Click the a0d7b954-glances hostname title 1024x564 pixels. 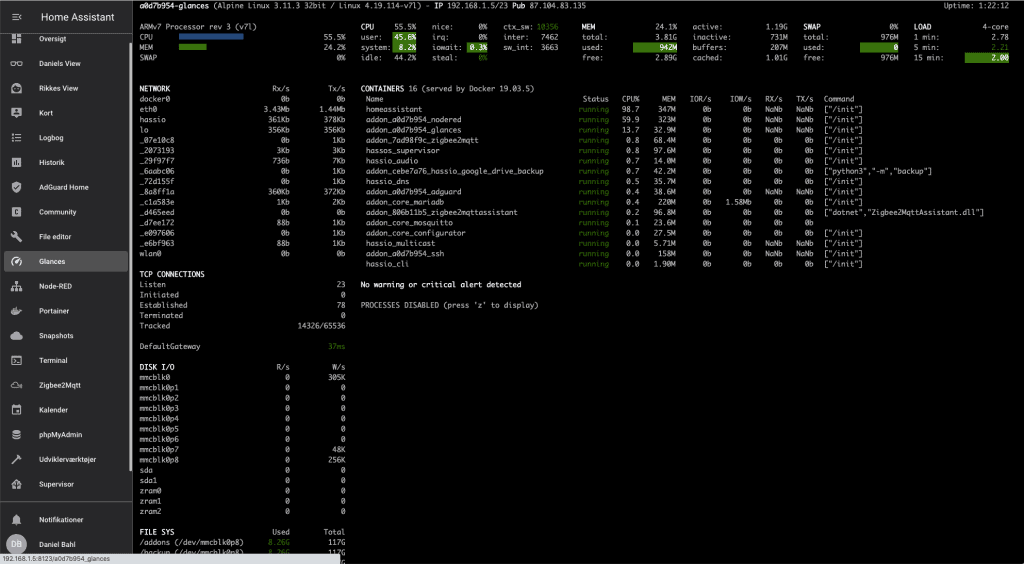pyautogui.click(x=174, y=6)
